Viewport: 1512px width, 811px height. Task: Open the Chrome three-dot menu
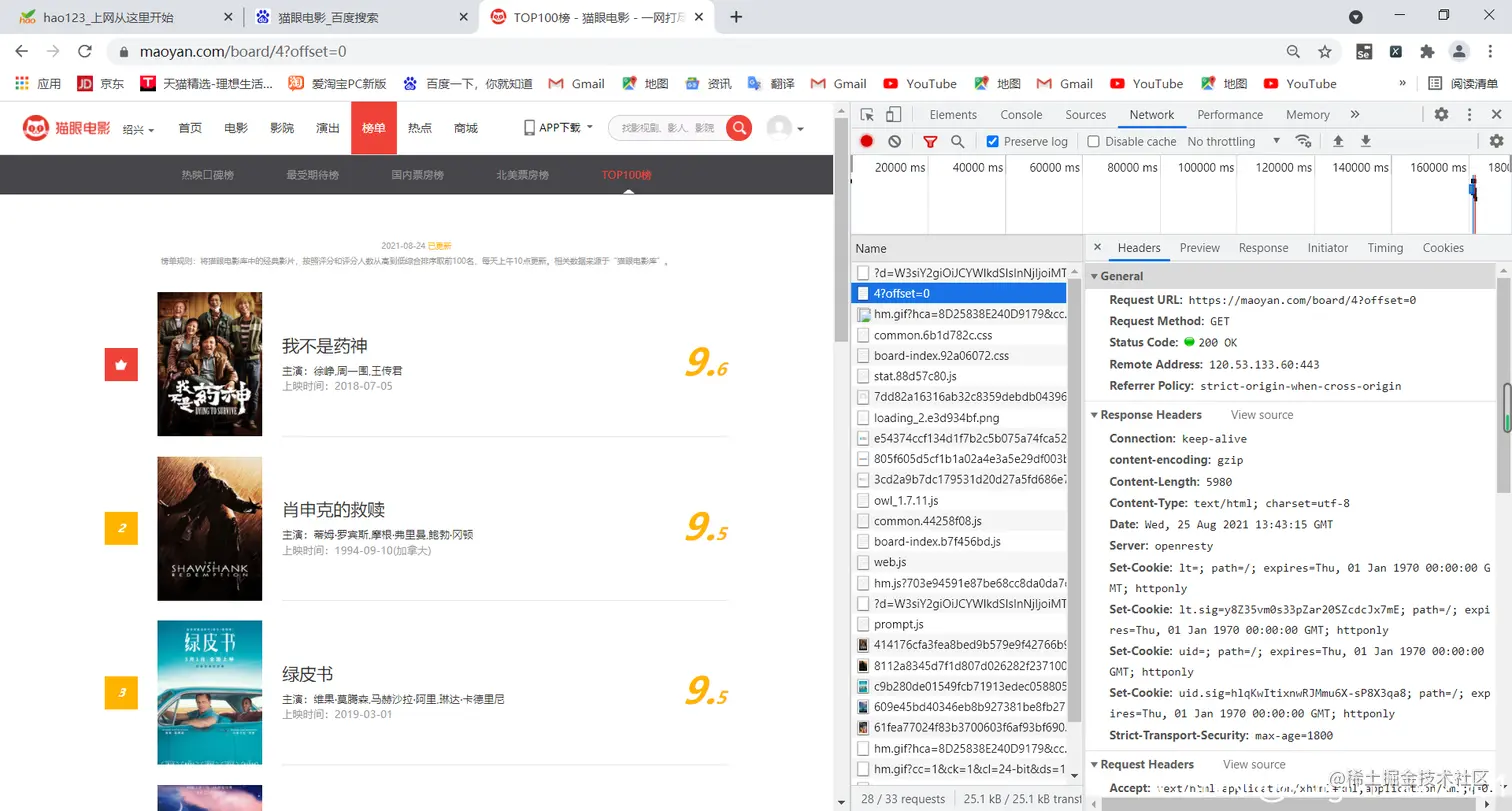(1490, 51)
